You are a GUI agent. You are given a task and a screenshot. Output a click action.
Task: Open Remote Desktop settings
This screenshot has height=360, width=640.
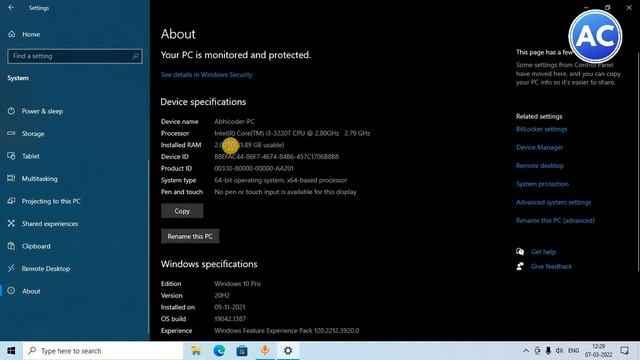pyautogui.click(x=46, y=269)
